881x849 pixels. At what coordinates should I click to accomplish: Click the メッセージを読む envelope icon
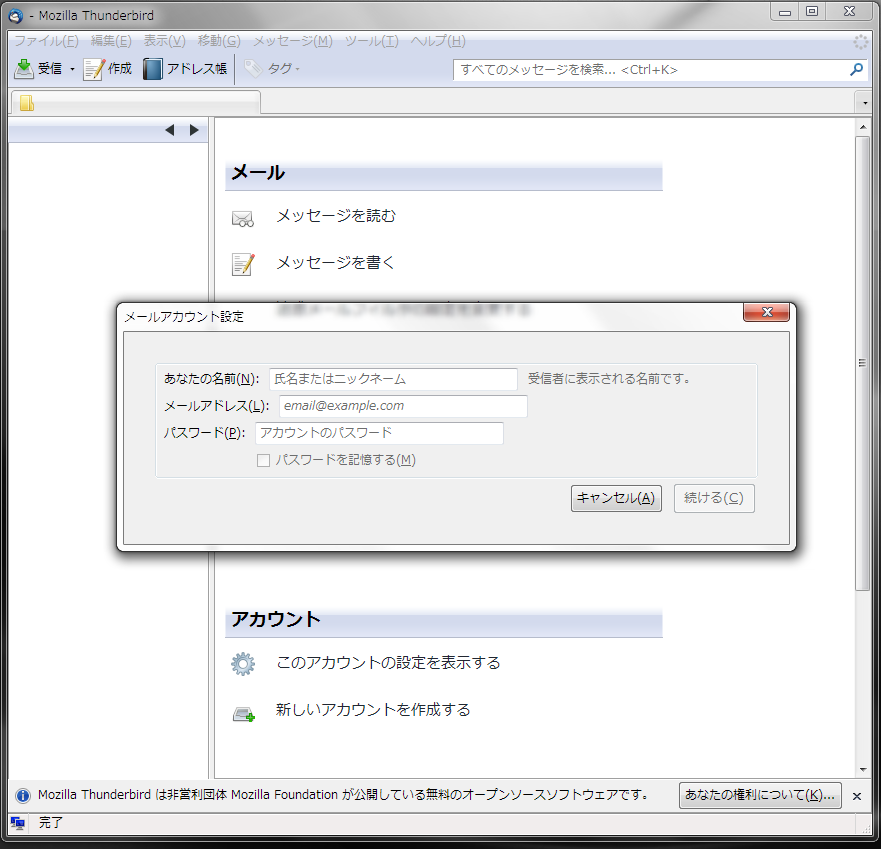tap(243, 218)
